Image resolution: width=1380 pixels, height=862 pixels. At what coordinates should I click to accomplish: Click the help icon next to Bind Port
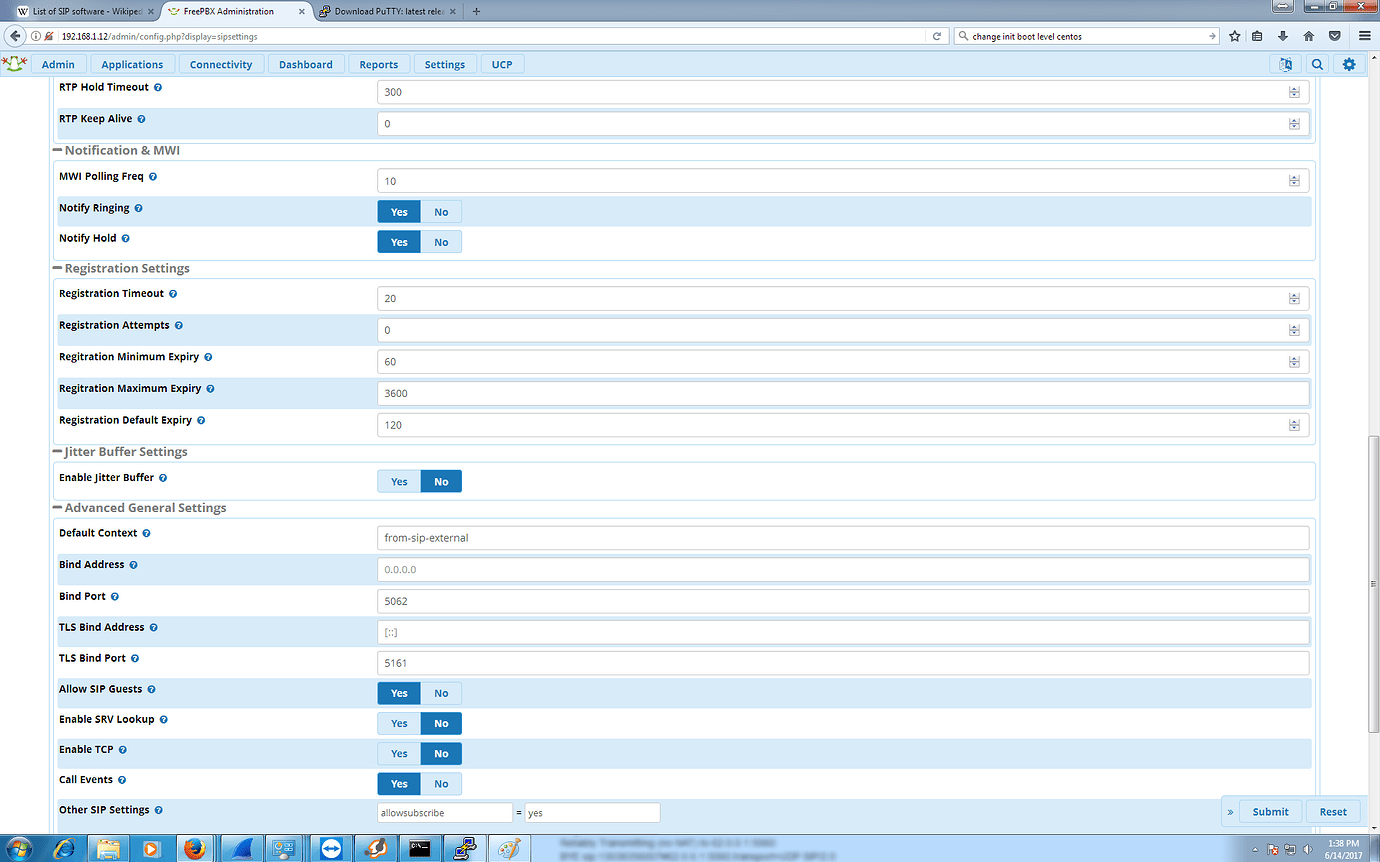click(x=115, y=597)
